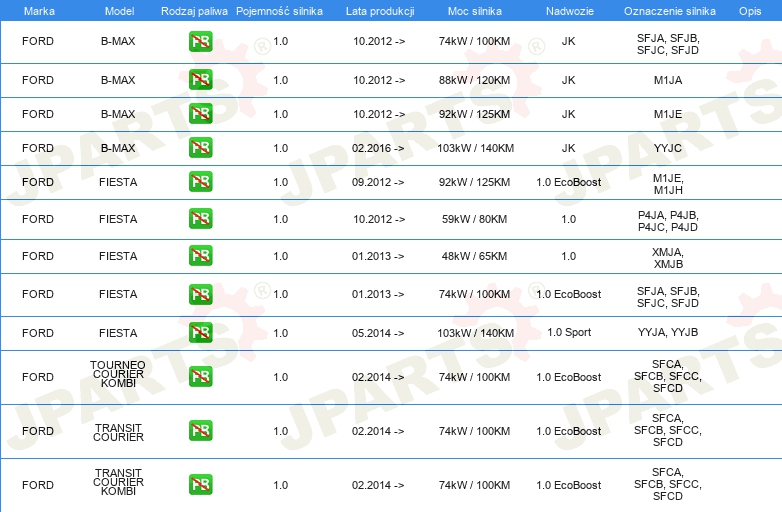
Task: Click the fuel icon for B-MAX 92kW/125KM
Action: pyautogui.click(x=200, y=114)
